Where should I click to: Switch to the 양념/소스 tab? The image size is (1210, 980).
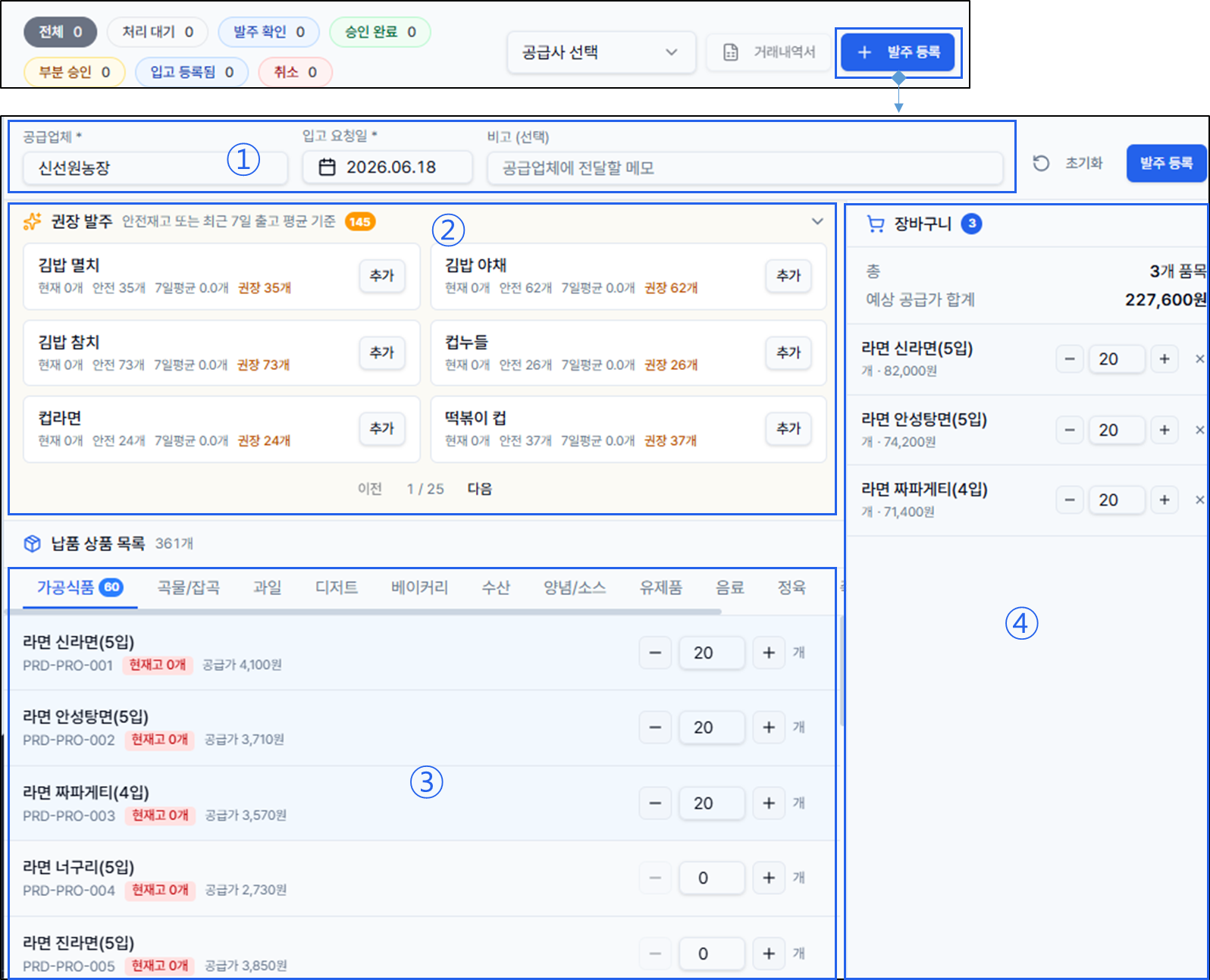[x=575, y=587]
